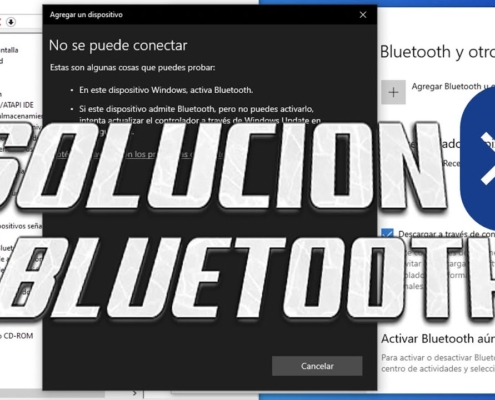Viewport: 495px width, 400px height.
Task: Click the Agregar Bluetooth u otro label
Action: tap(453, 87)
